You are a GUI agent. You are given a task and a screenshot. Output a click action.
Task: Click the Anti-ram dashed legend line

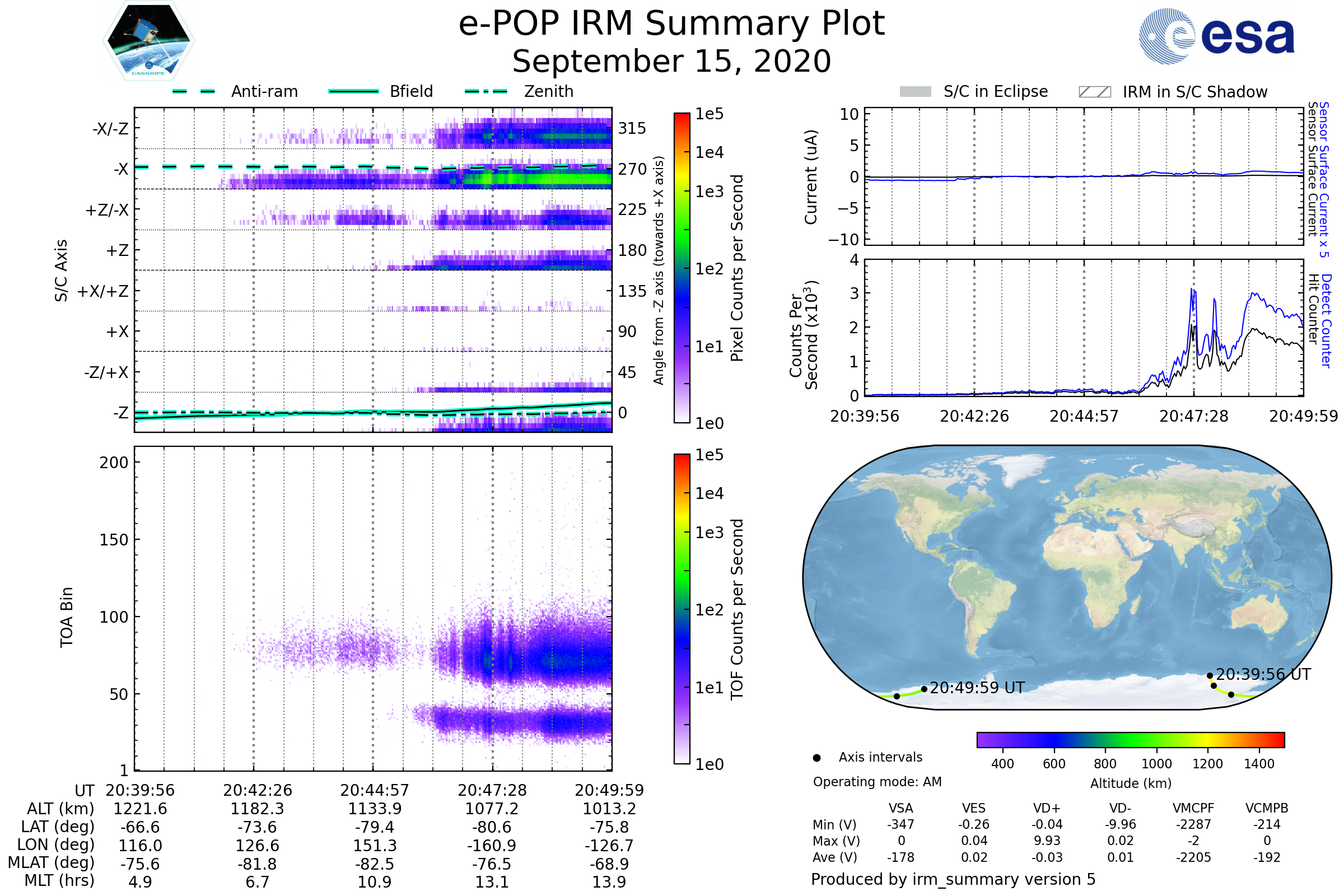tap(194, 91)
